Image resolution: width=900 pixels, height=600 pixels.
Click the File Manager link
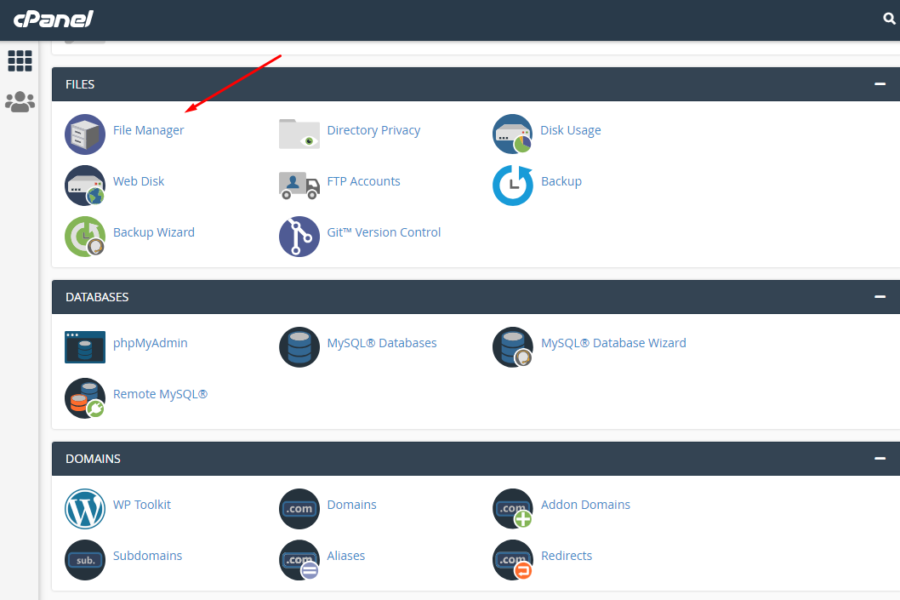click(148, 130)
